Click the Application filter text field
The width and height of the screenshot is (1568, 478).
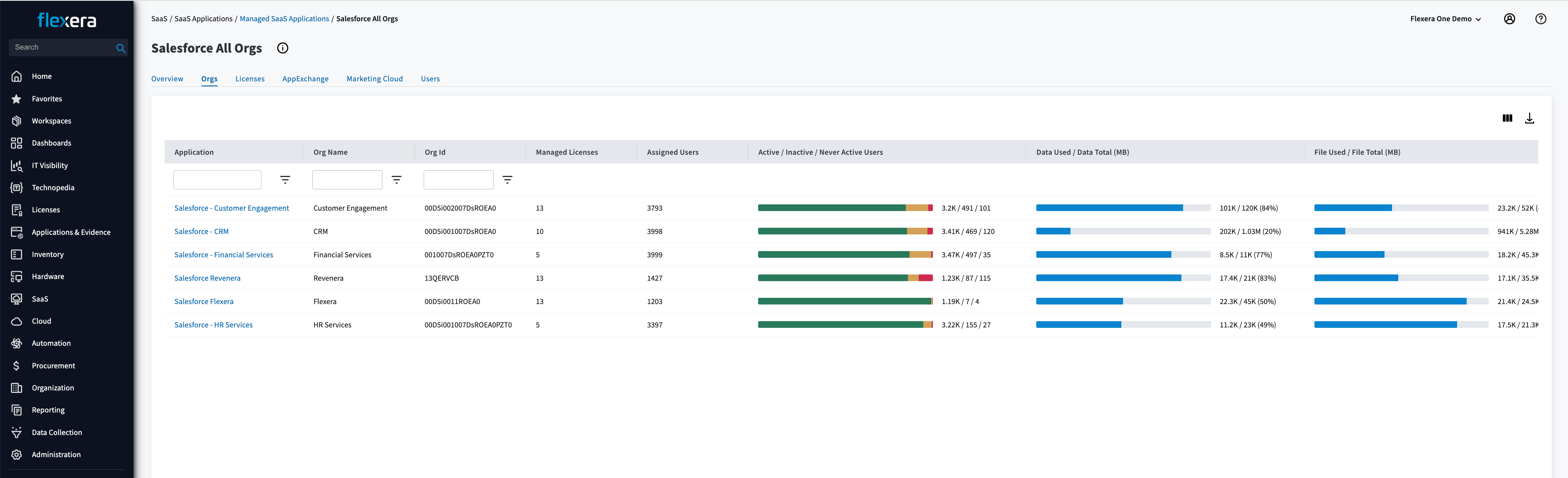pyautogui.click(x=217, y=180)
